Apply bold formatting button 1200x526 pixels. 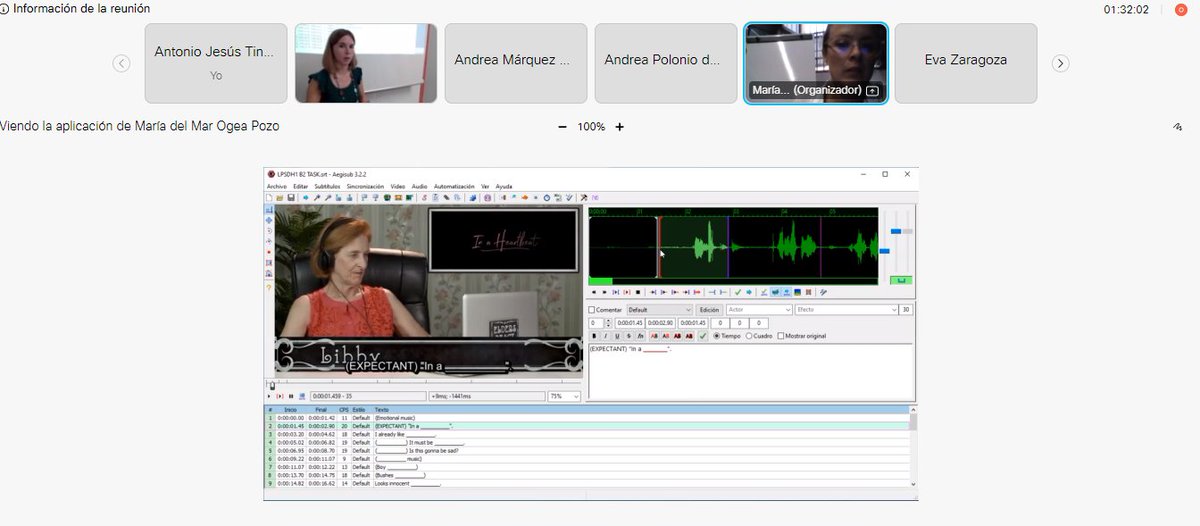[594, 336]
